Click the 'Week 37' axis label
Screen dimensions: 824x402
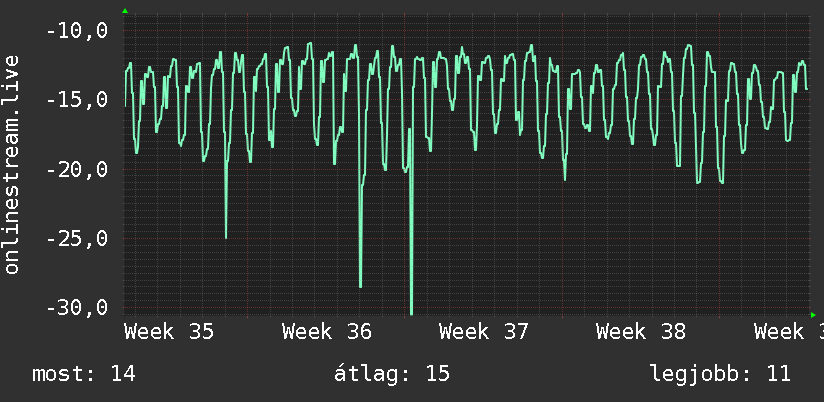click(x=484, y=332)
